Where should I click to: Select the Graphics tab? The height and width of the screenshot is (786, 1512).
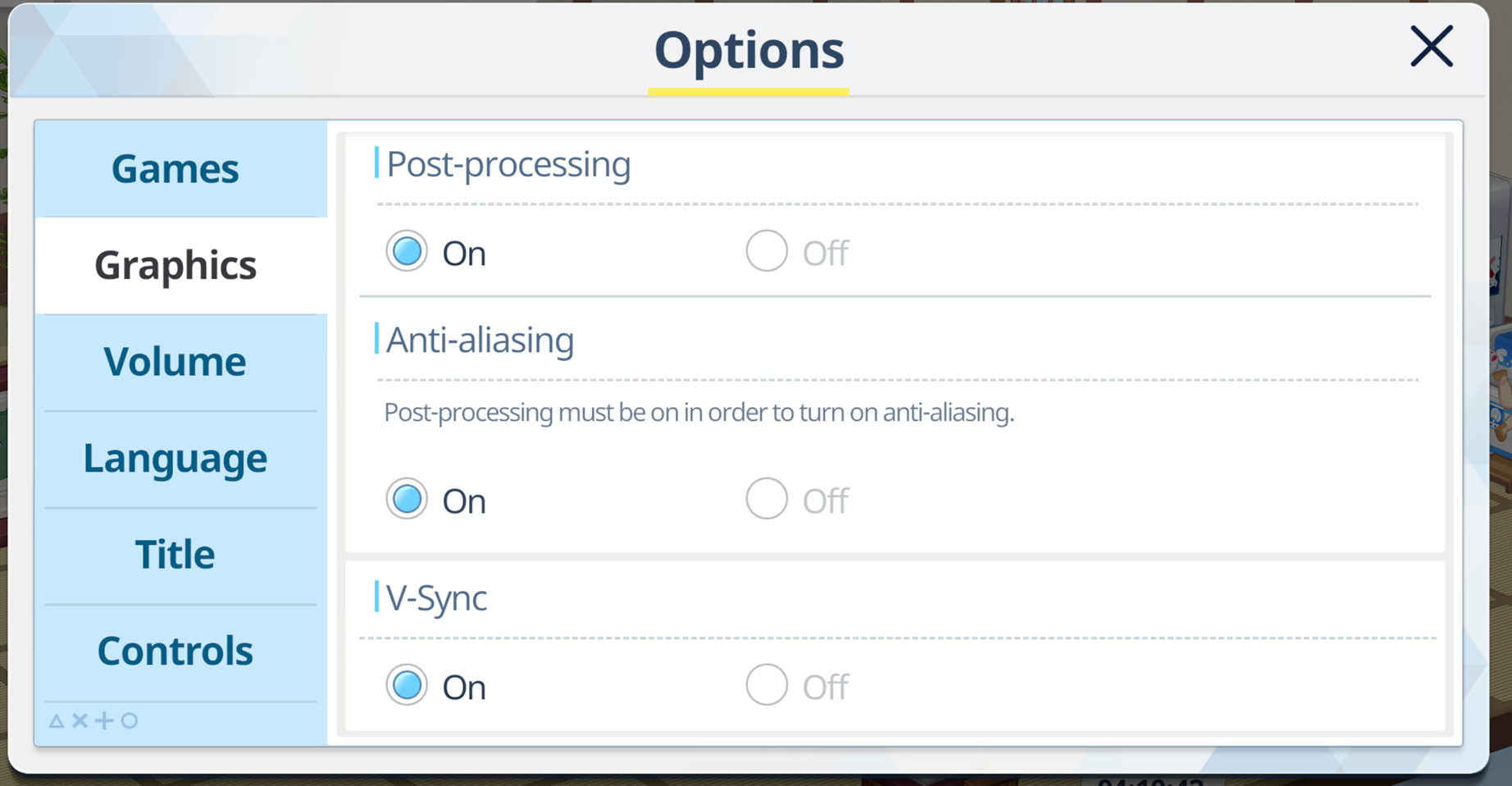coord(181,265)
